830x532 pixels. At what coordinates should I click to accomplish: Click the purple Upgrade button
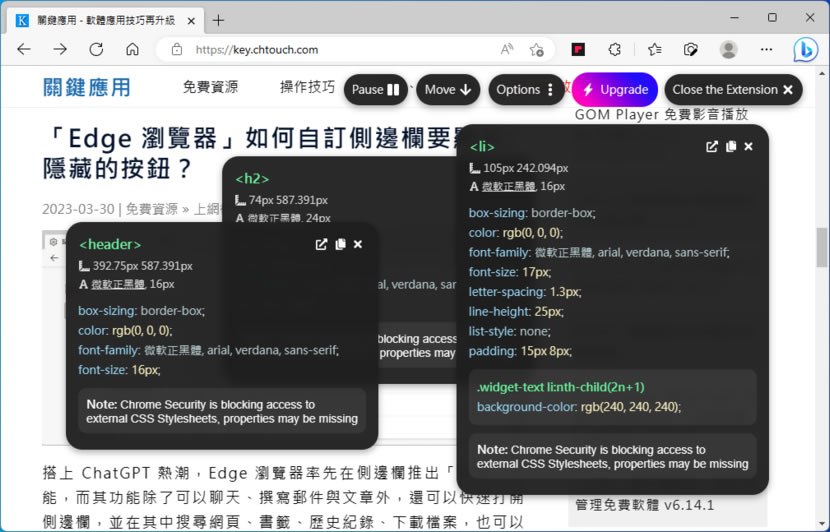[614, 90]
